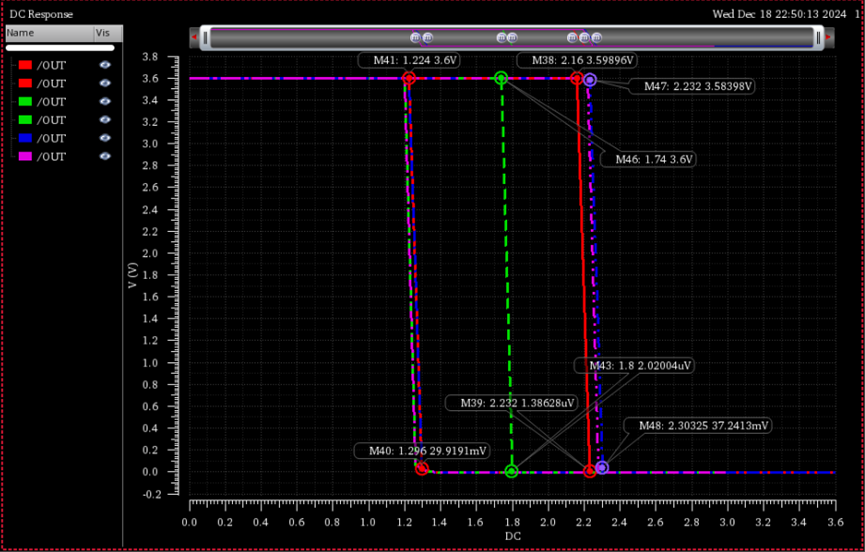Toggle visibility of the blue /OUT trace
The height and width of the screenshot is (552, 865).
pyautogui.click(x=105, y=138)
